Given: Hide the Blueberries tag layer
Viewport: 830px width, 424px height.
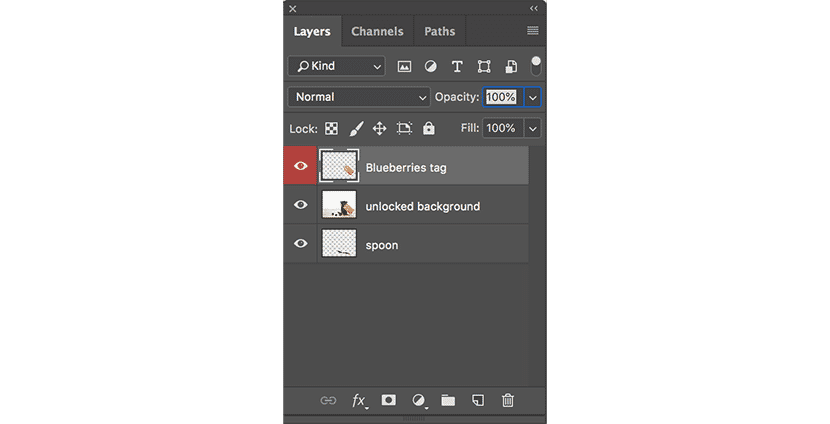Looking at the screenshot, I should pyautogui.click(x=301, y=166).
